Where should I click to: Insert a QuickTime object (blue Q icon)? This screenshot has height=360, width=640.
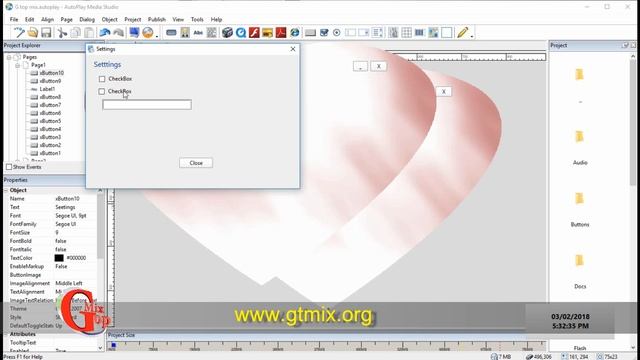(x=241, y=33)
